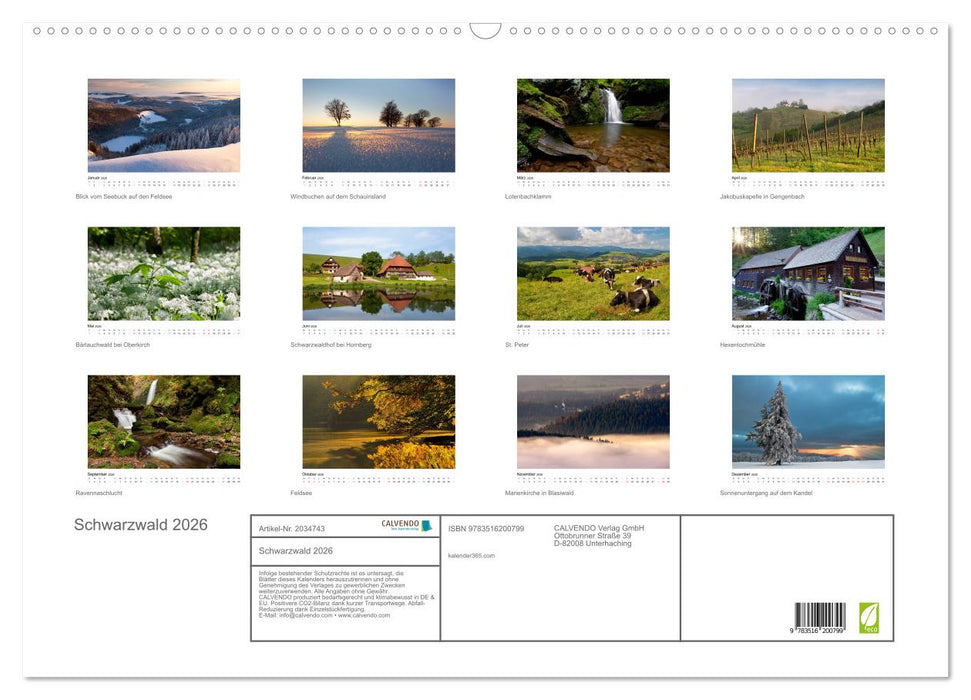Screen dimensions: 971x700
Task: Open the Bärlauchwald bei Oberkirch photo
Action: [164, 274]
